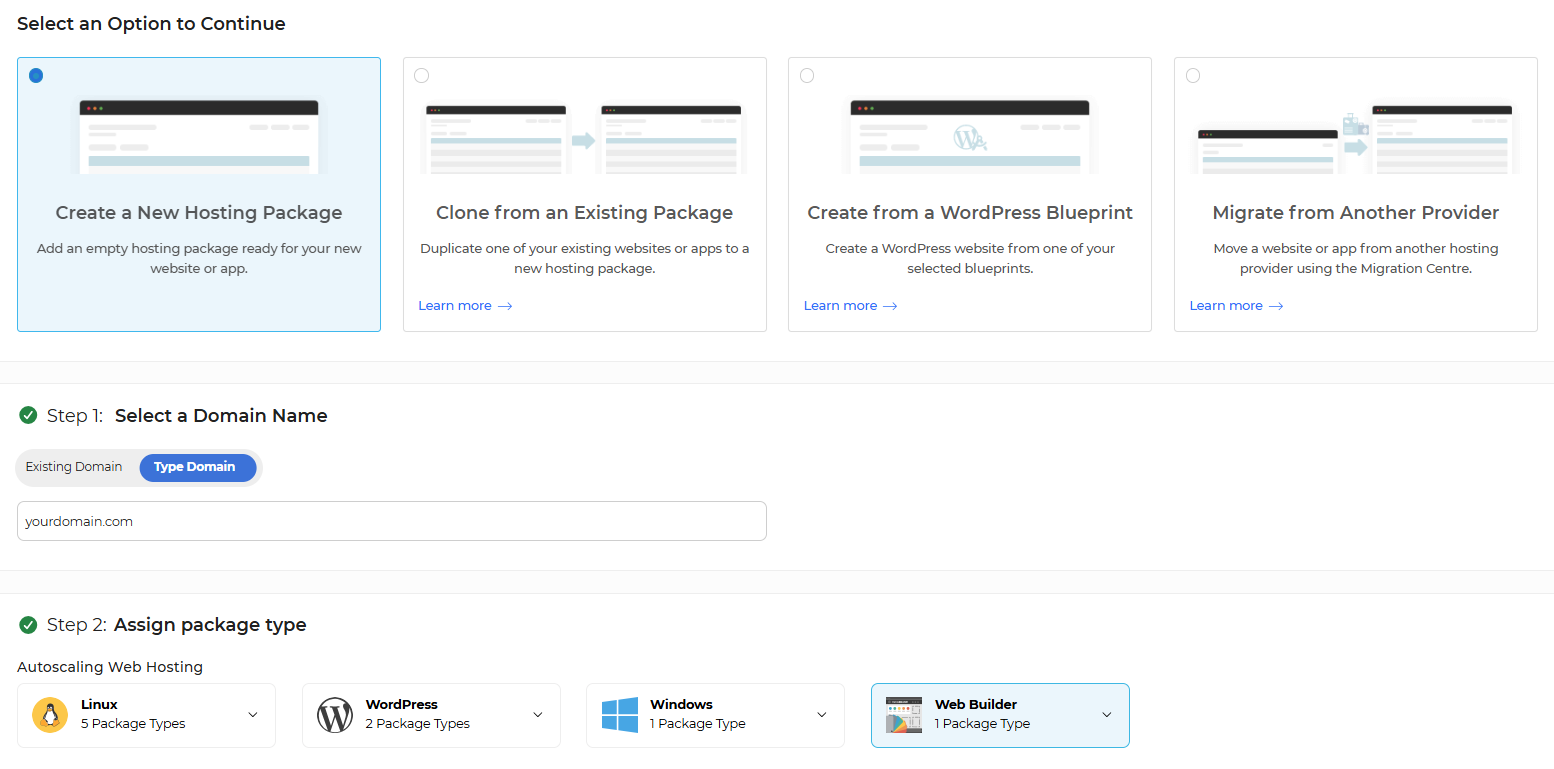Click the clone package illustration
Screen dimensions: 1554x769
click(x=584, y=138)
